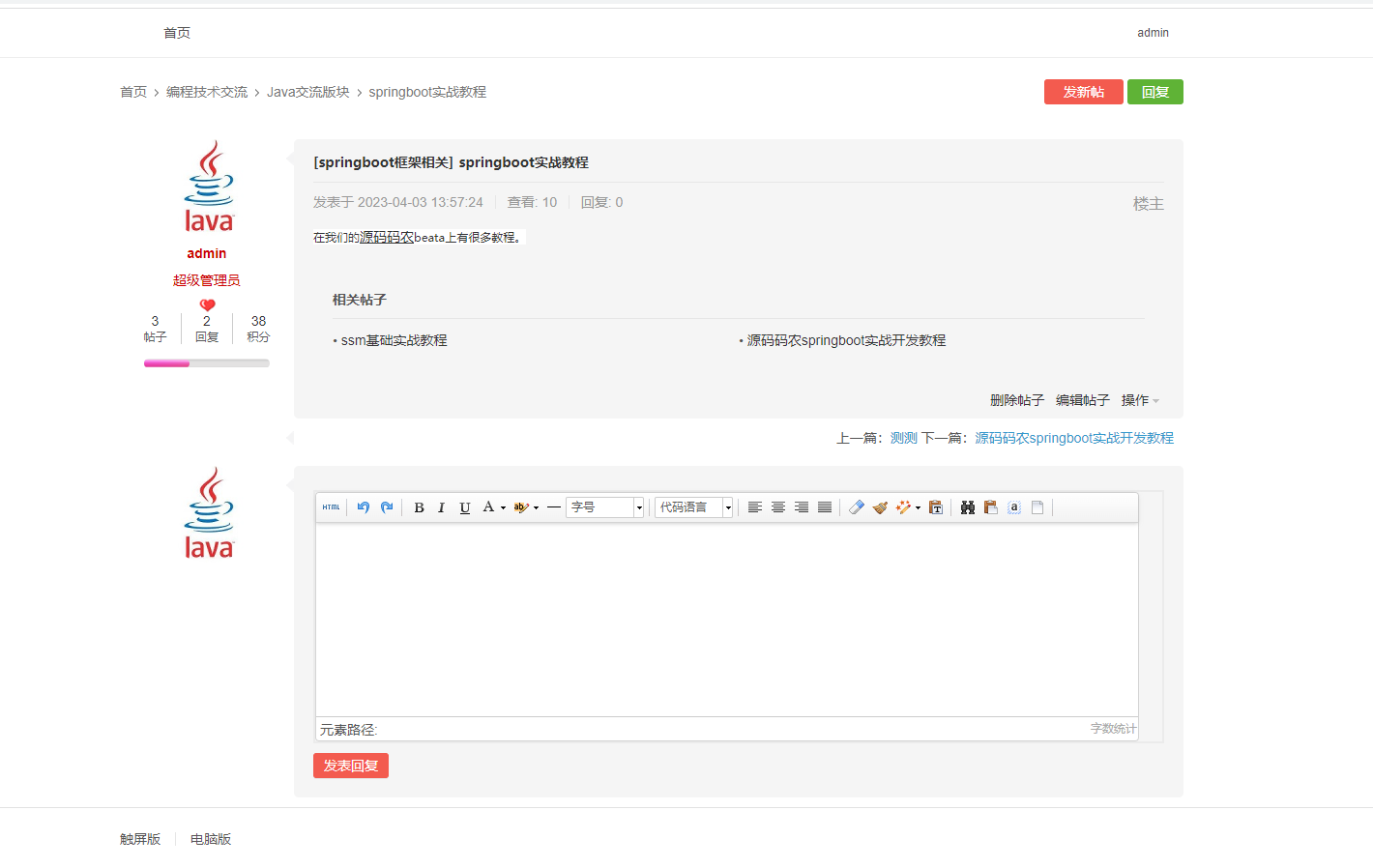The width and height of the screenshot is (1373, 868).
Task: Insert a horizontal rule line
Action: [x=554, y=507]
